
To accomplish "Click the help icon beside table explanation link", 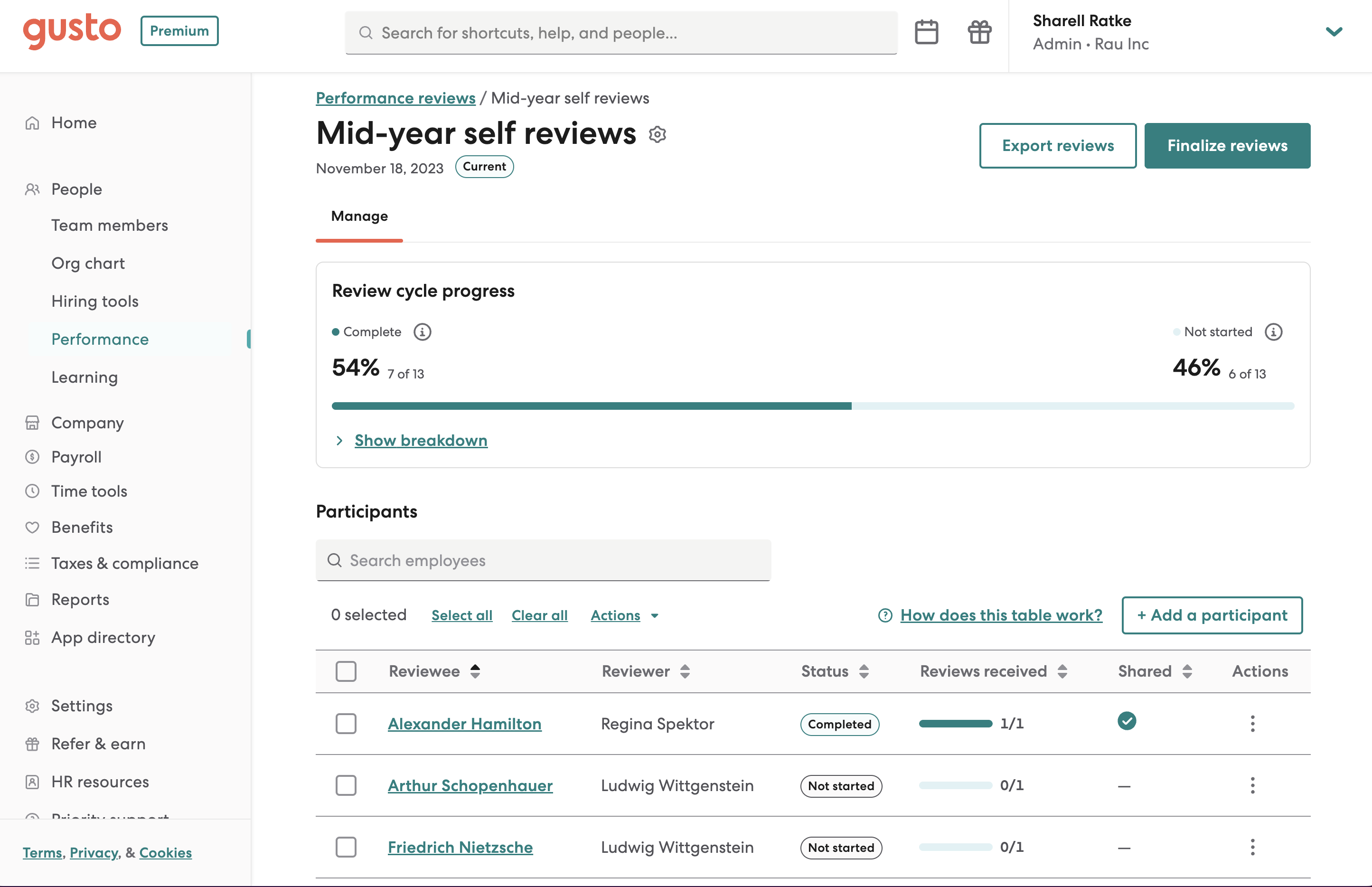I will 885,616.
